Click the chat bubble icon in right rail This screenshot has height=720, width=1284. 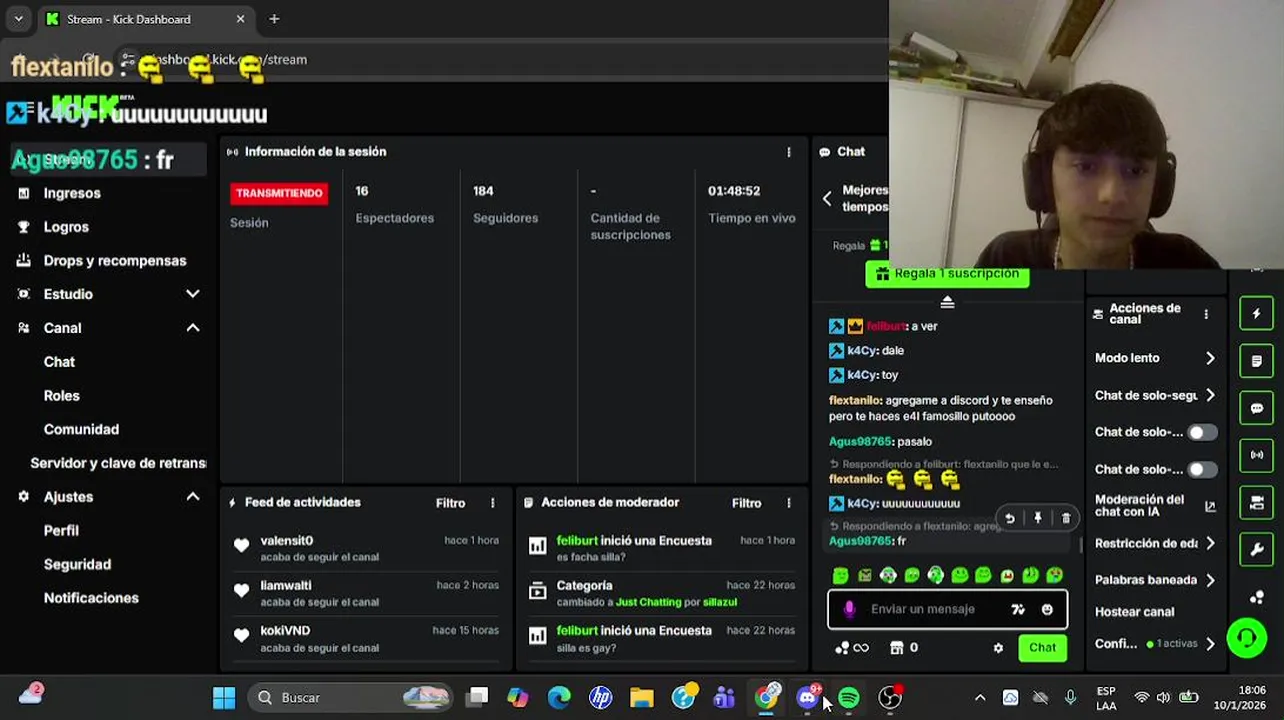point(1257,408)
